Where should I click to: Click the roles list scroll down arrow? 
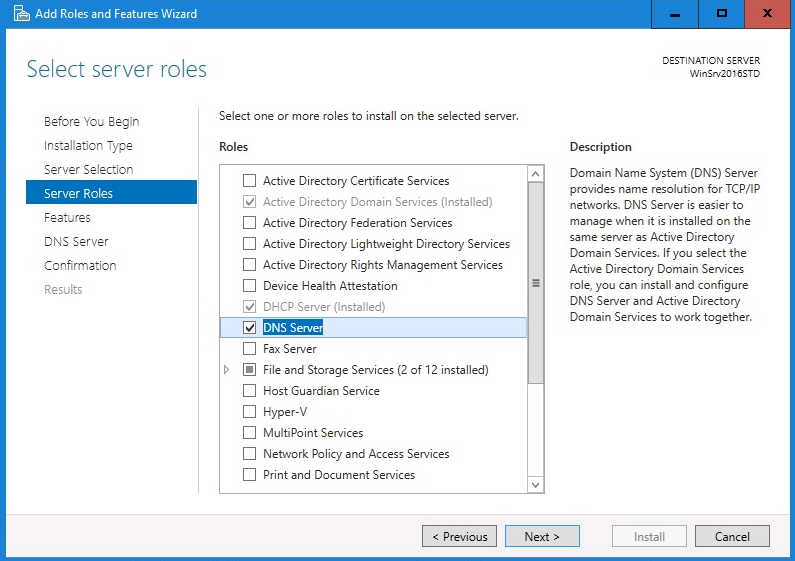coord(535,485)
